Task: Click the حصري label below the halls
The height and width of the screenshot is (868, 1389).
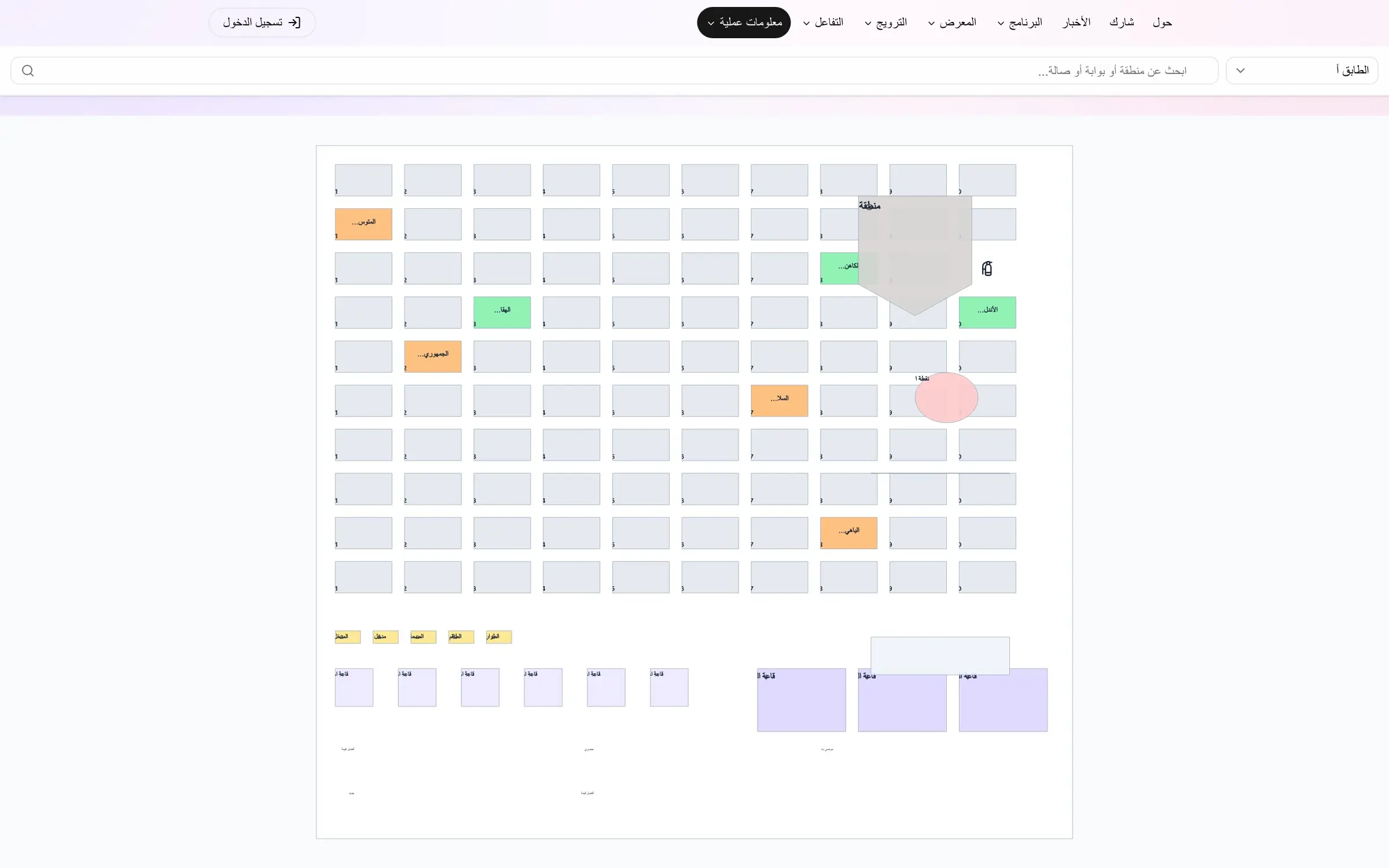Action: click(589, 749)
